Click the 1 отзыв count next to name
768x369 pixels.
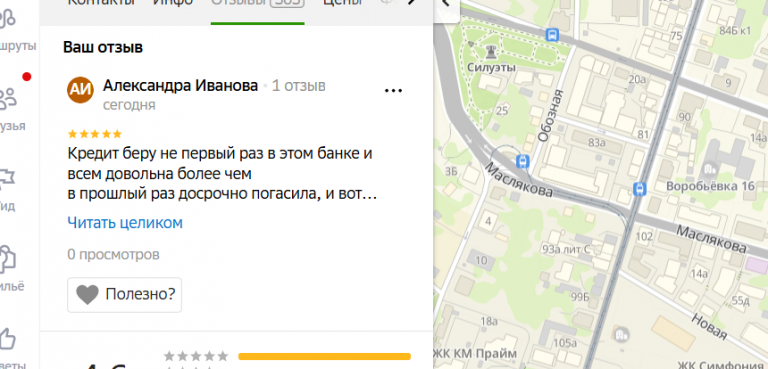click(x=299, y=86)
